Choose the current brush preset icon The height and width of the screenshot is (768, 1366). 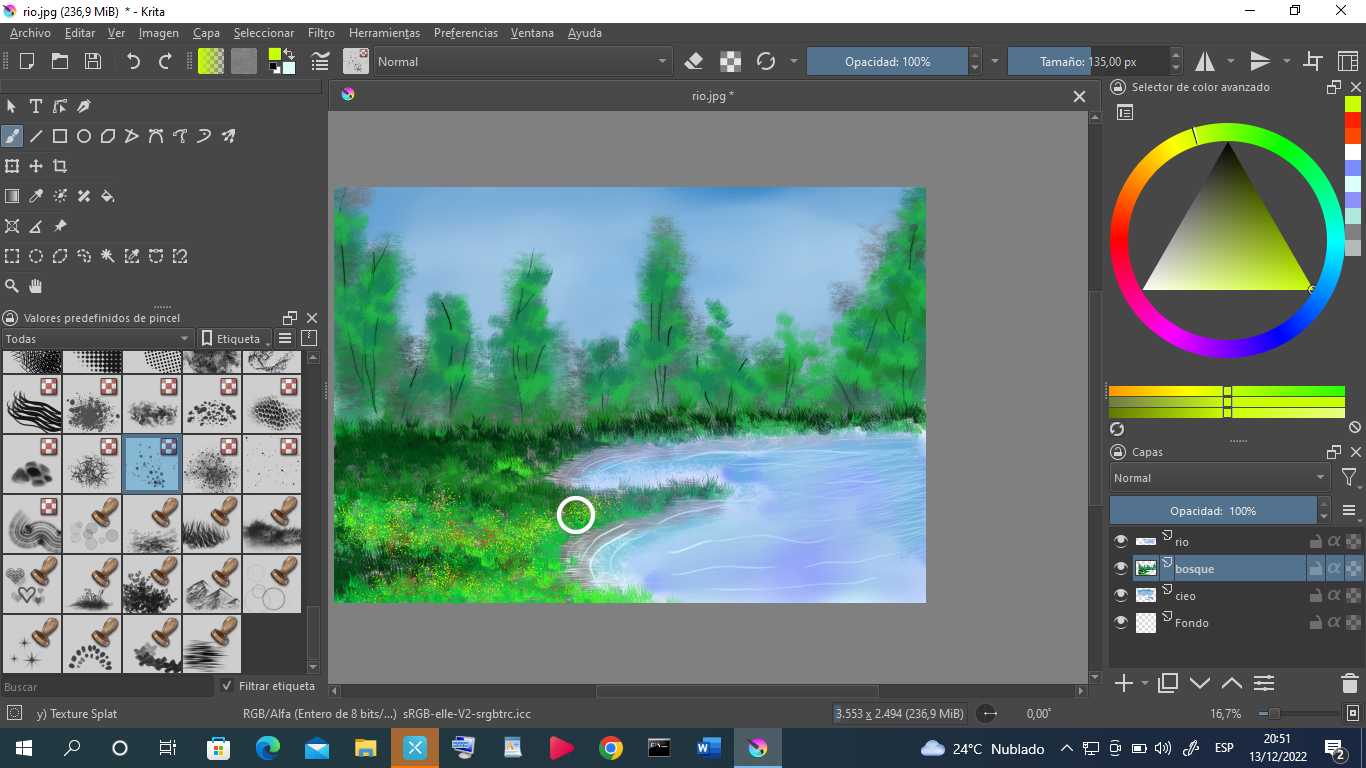(356, 61)
